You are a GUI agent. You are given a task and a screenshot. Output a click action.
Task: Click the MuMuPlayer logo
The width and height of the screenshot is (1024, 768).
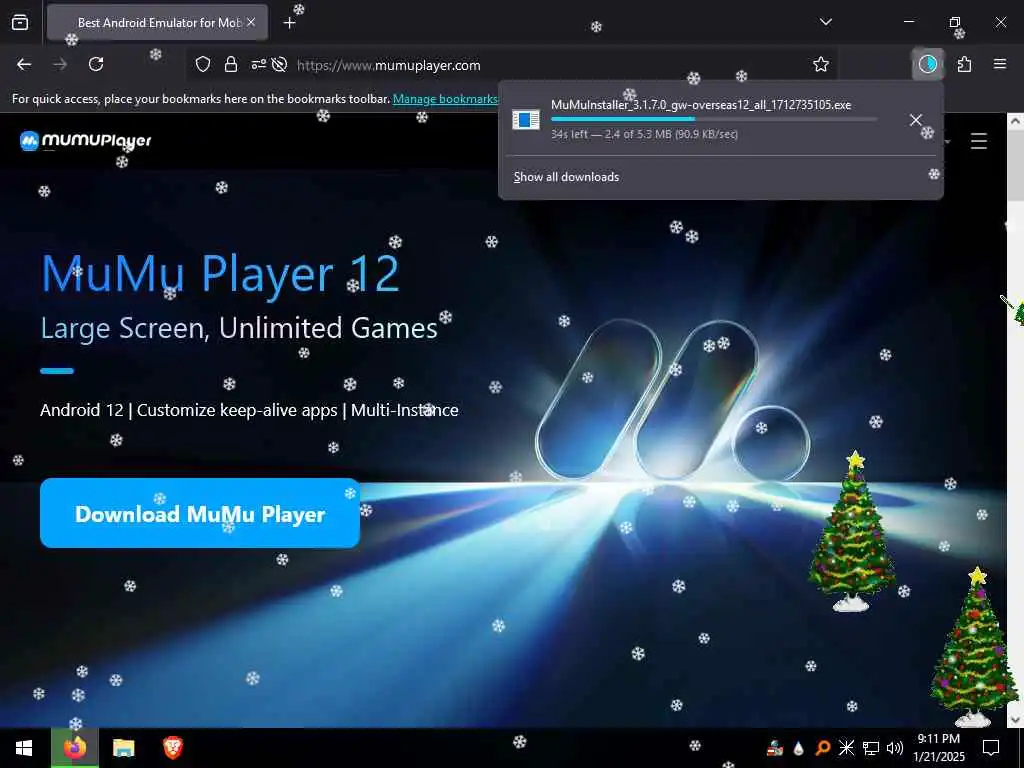click(x=86, y=140)
